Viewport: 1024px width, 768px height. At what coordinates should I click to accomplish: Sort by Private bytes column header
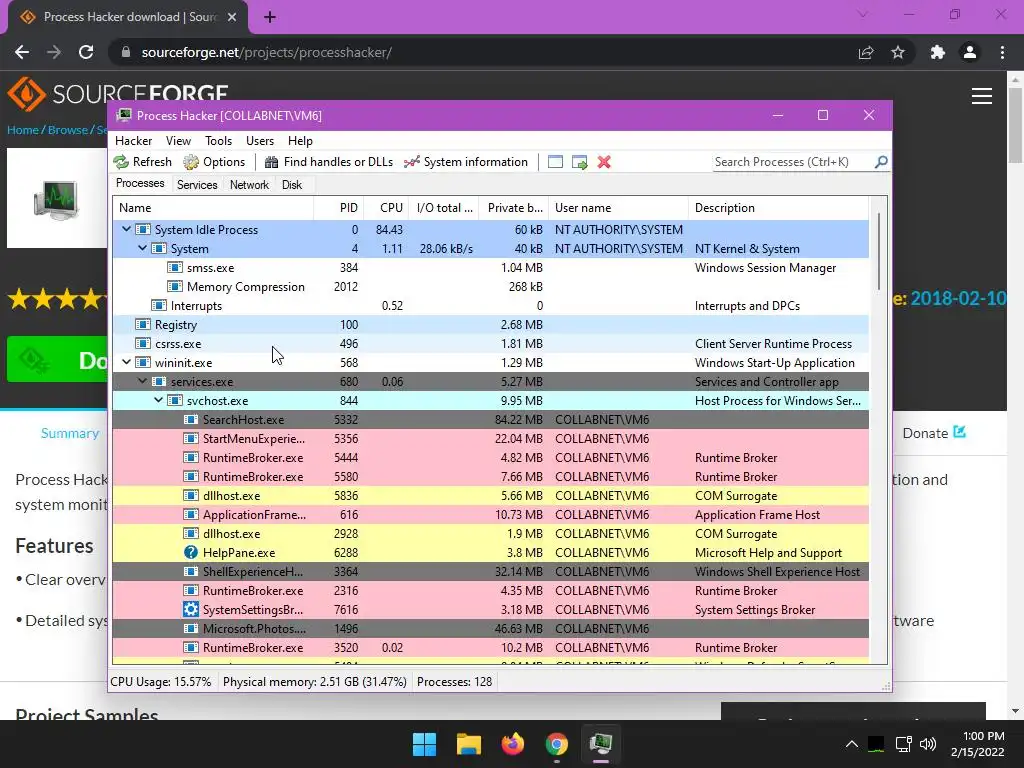coord(514,208)
